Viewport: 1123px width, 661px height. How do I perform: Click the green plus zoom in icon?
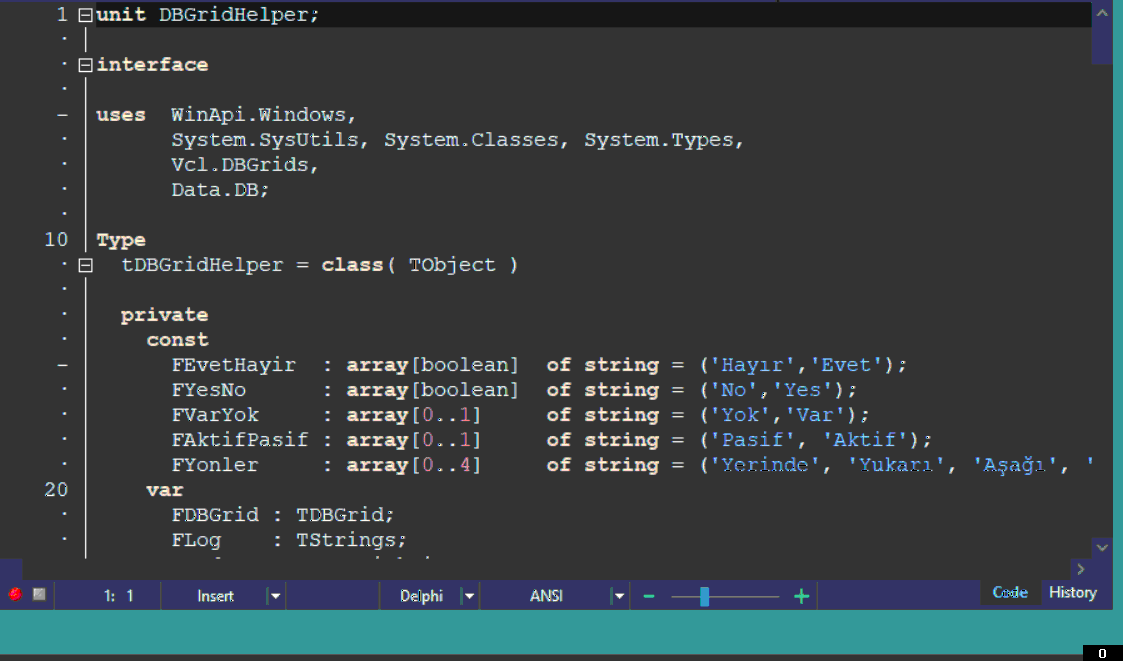click(801, 596)
